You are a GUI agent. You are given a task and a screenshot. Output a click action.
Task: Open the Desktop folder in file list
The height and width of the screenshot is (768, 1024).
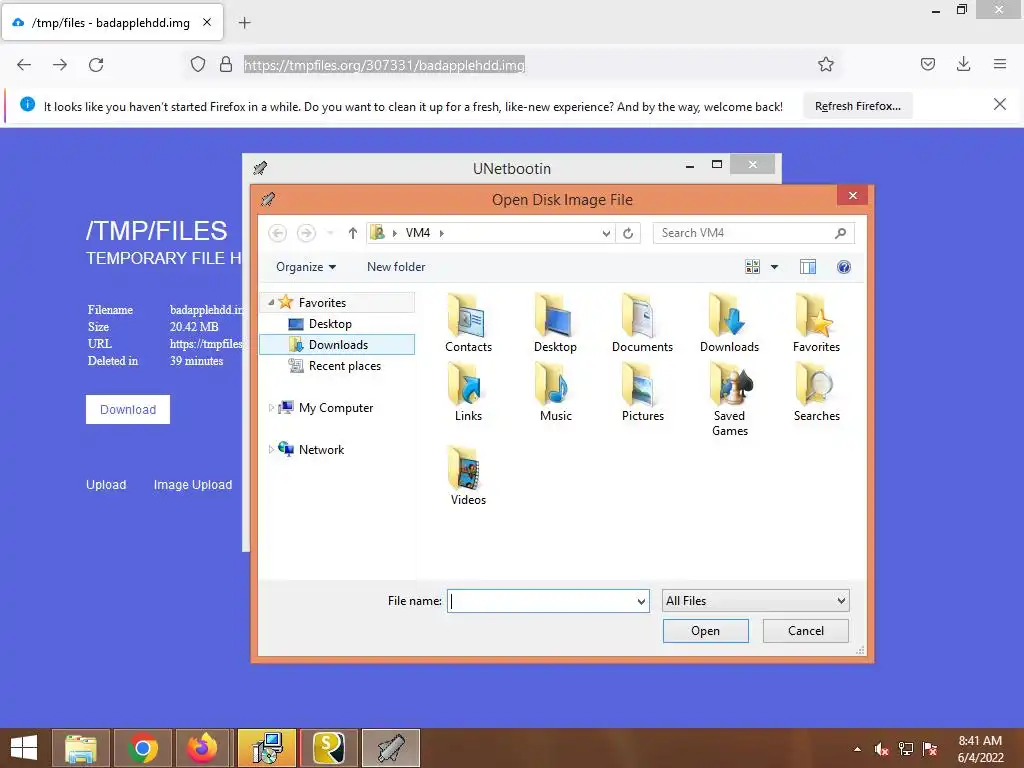pyautogui.click(x=555, y=323)
